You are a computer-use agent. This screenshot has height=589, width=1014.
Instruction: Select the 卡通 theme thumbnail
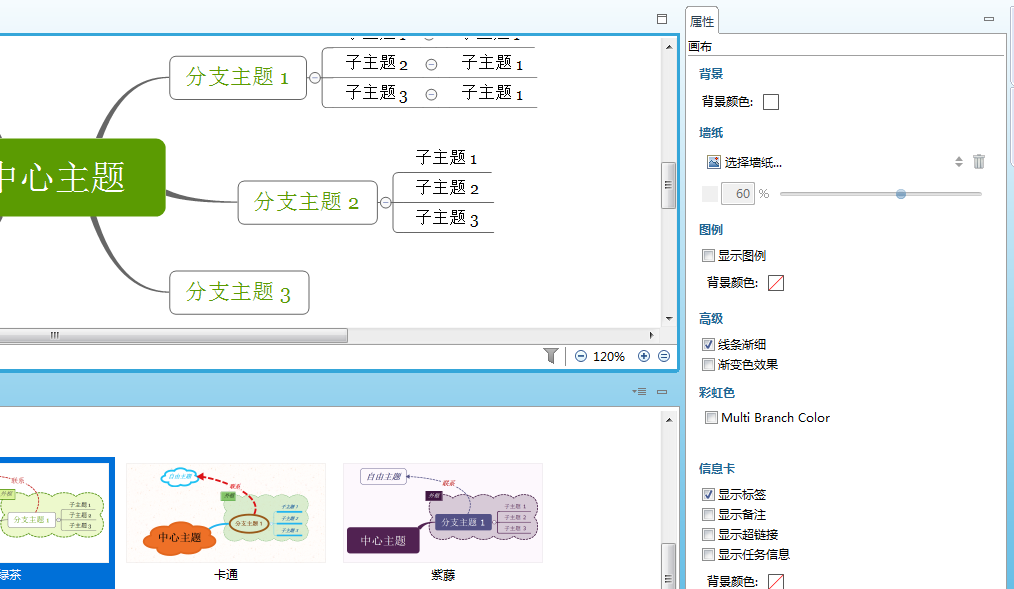(226, 512)
